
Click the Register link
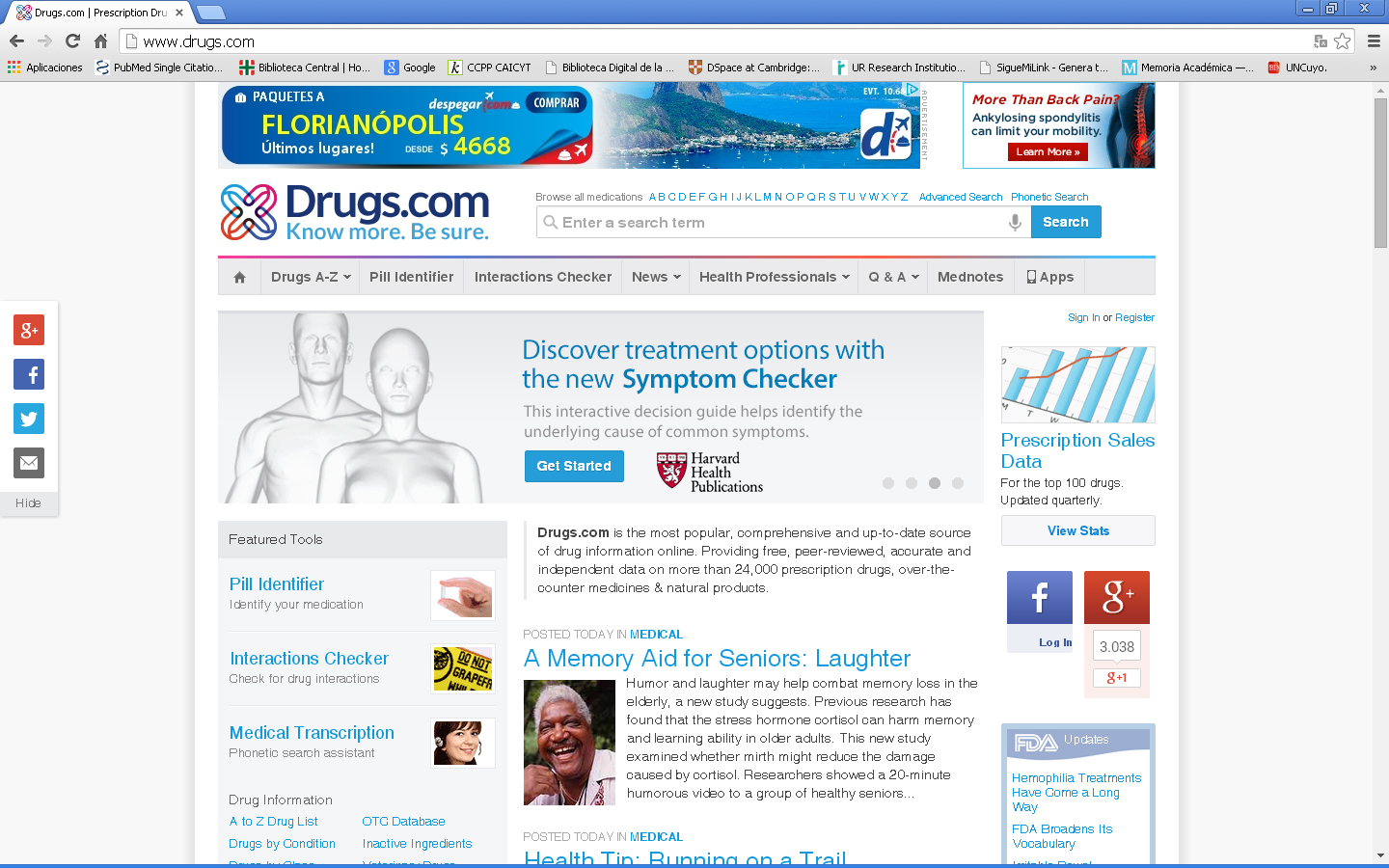[1134, 317]
